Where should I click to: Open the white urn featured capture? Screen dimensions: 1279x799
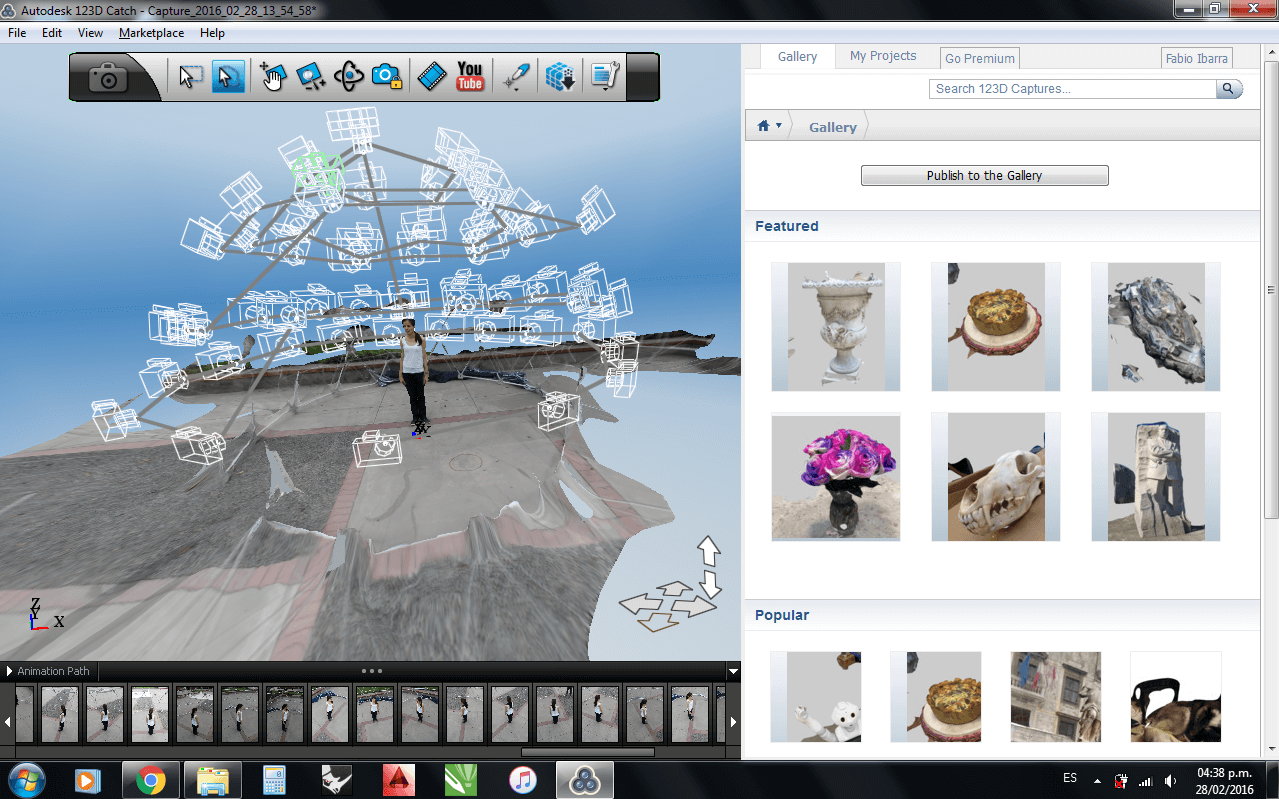[x=836, y=326]
